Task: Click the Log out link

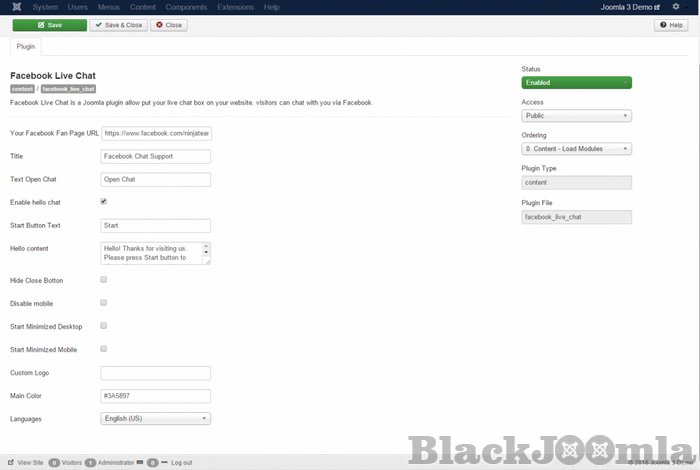Action: point(180,463)
